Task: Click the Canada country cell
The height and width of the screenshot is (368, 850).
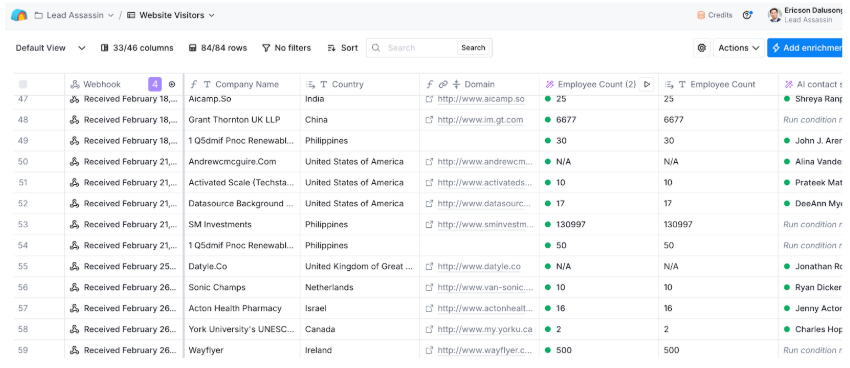Action: click(360, 330)
